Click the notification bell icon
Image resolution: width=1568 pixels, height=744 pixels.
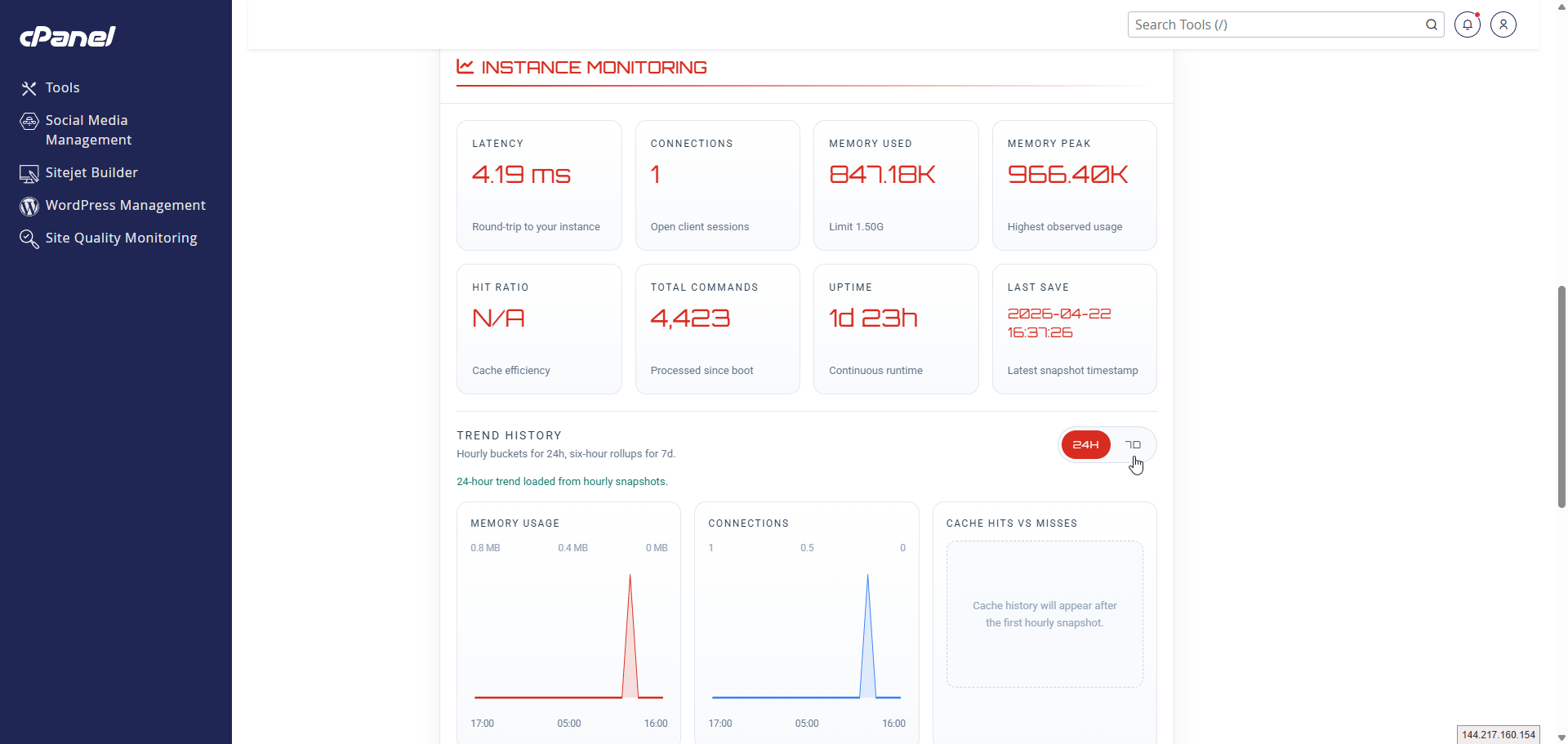pos(1468,25)
